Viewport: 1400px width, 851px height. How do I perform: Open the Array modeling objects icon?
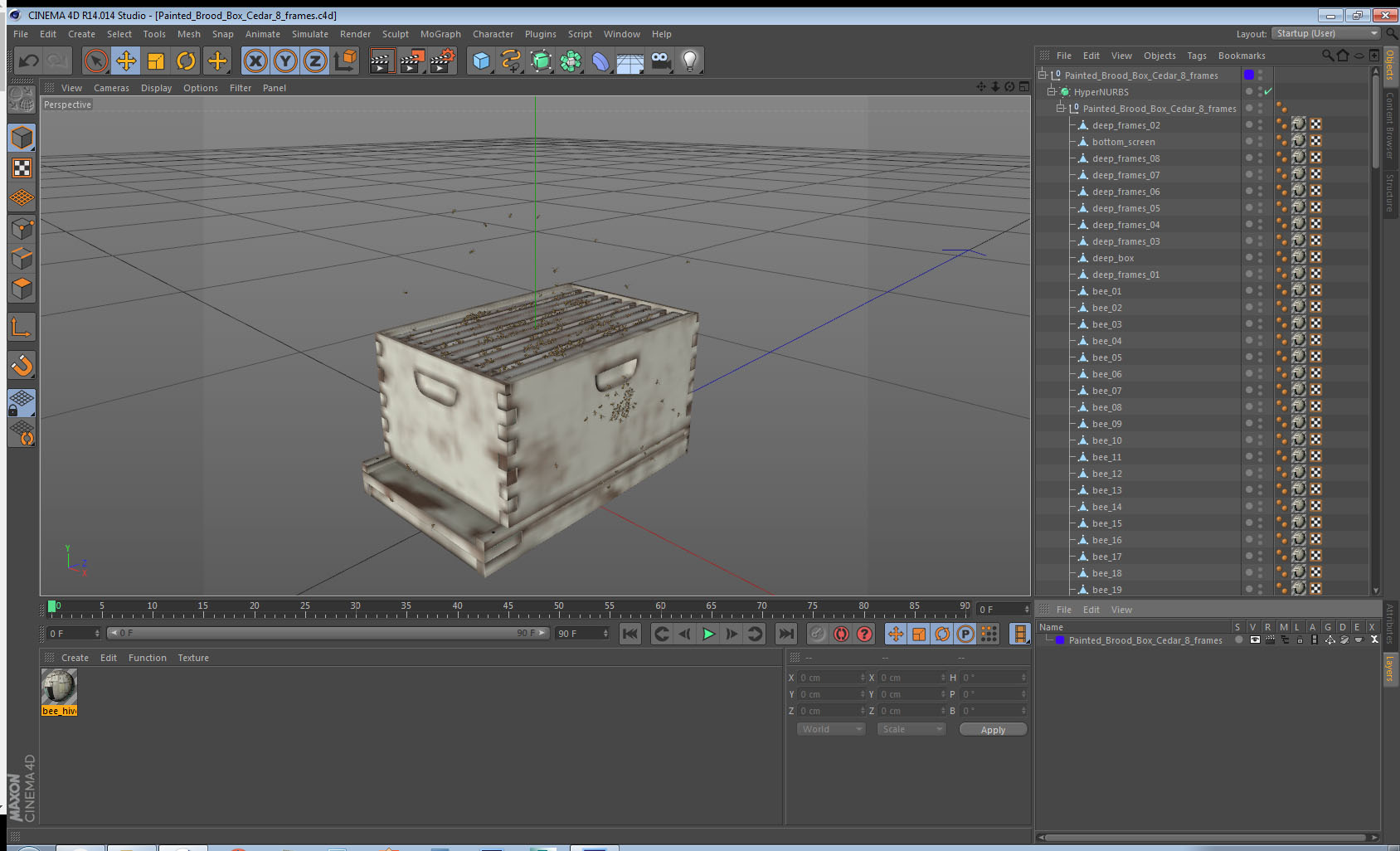tap(571, 61)
